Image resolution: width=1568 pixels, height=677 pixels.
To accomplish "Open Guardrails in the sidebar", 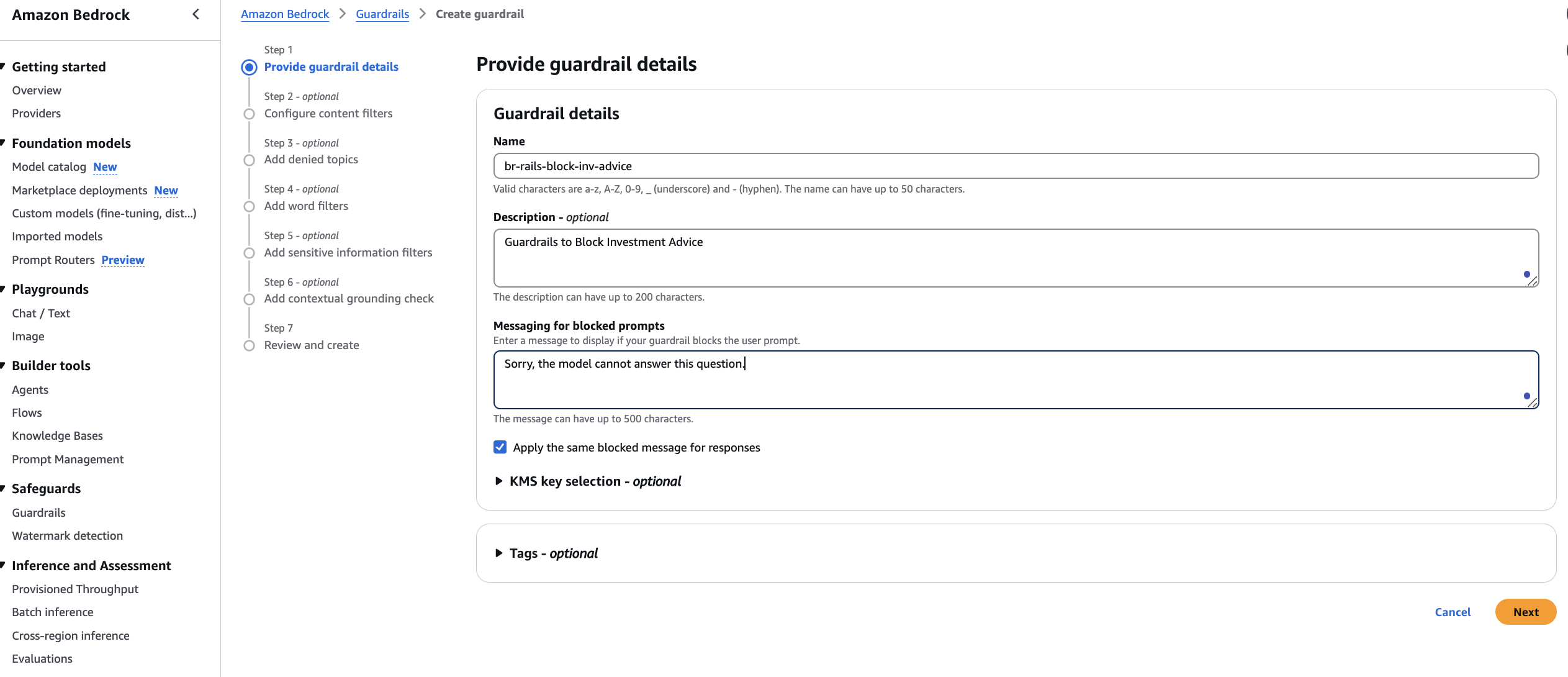I will [x=38, y=512].
